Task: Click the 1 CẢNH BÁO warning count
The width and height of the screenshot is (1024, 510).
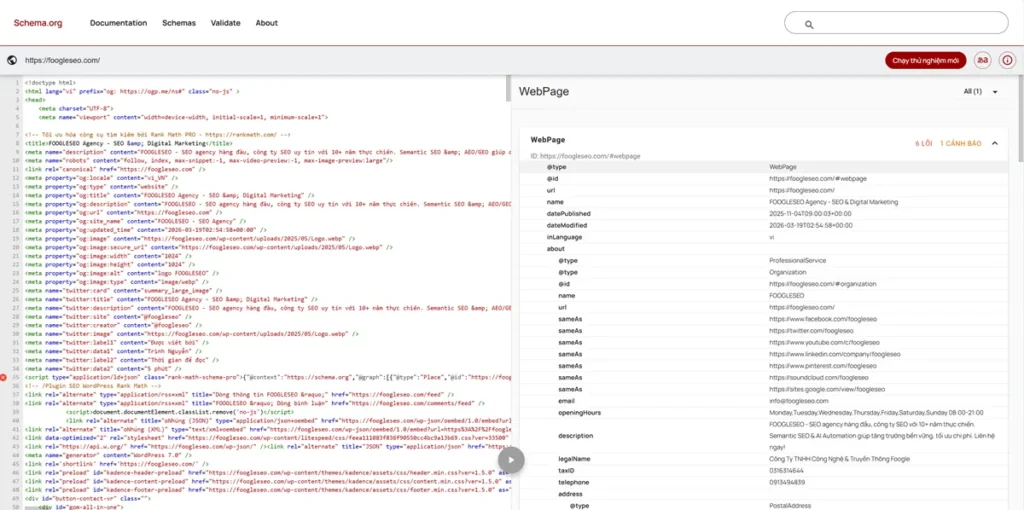Action: pos(961,143)
